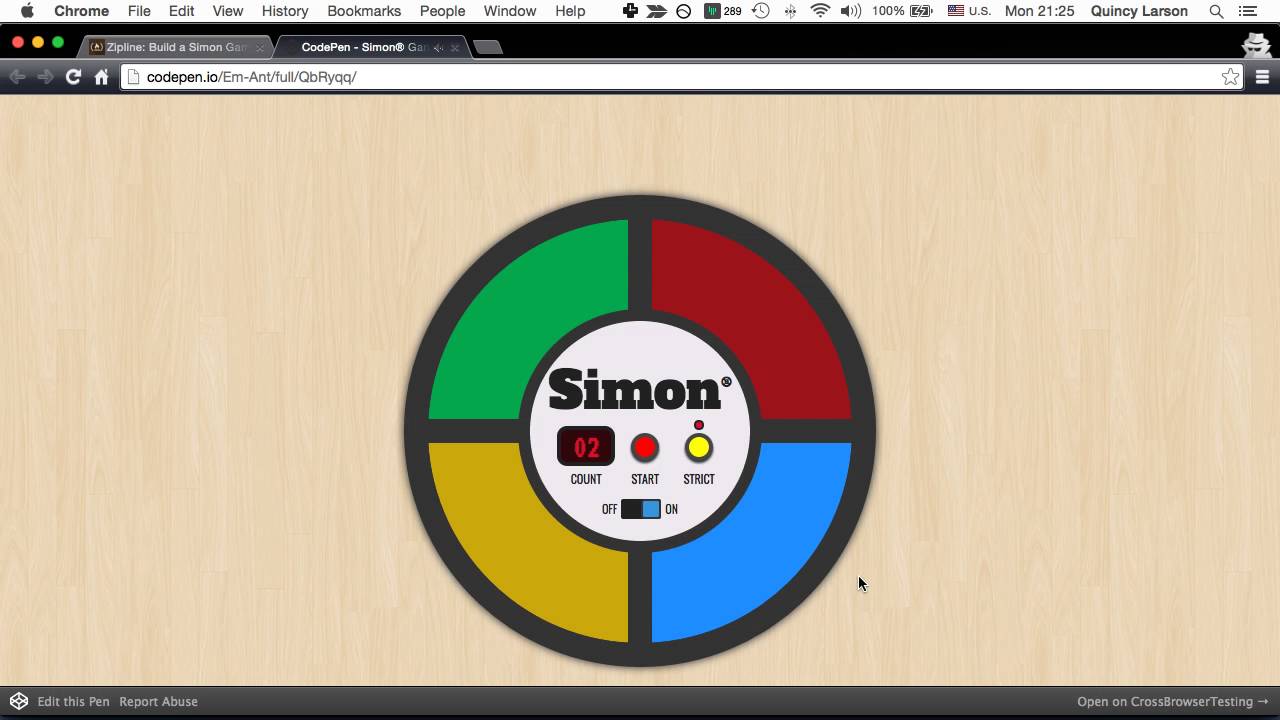This screenshot has width=1280, height=720.
Task: Go to the browser Home page
Action: pos(101,77)
